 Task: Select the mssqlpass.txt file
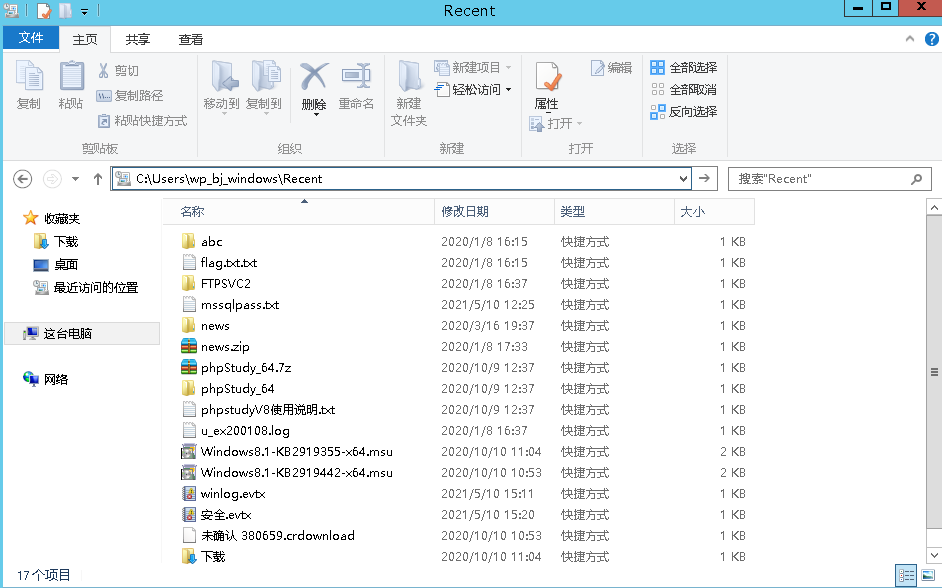tap(240, 305)
